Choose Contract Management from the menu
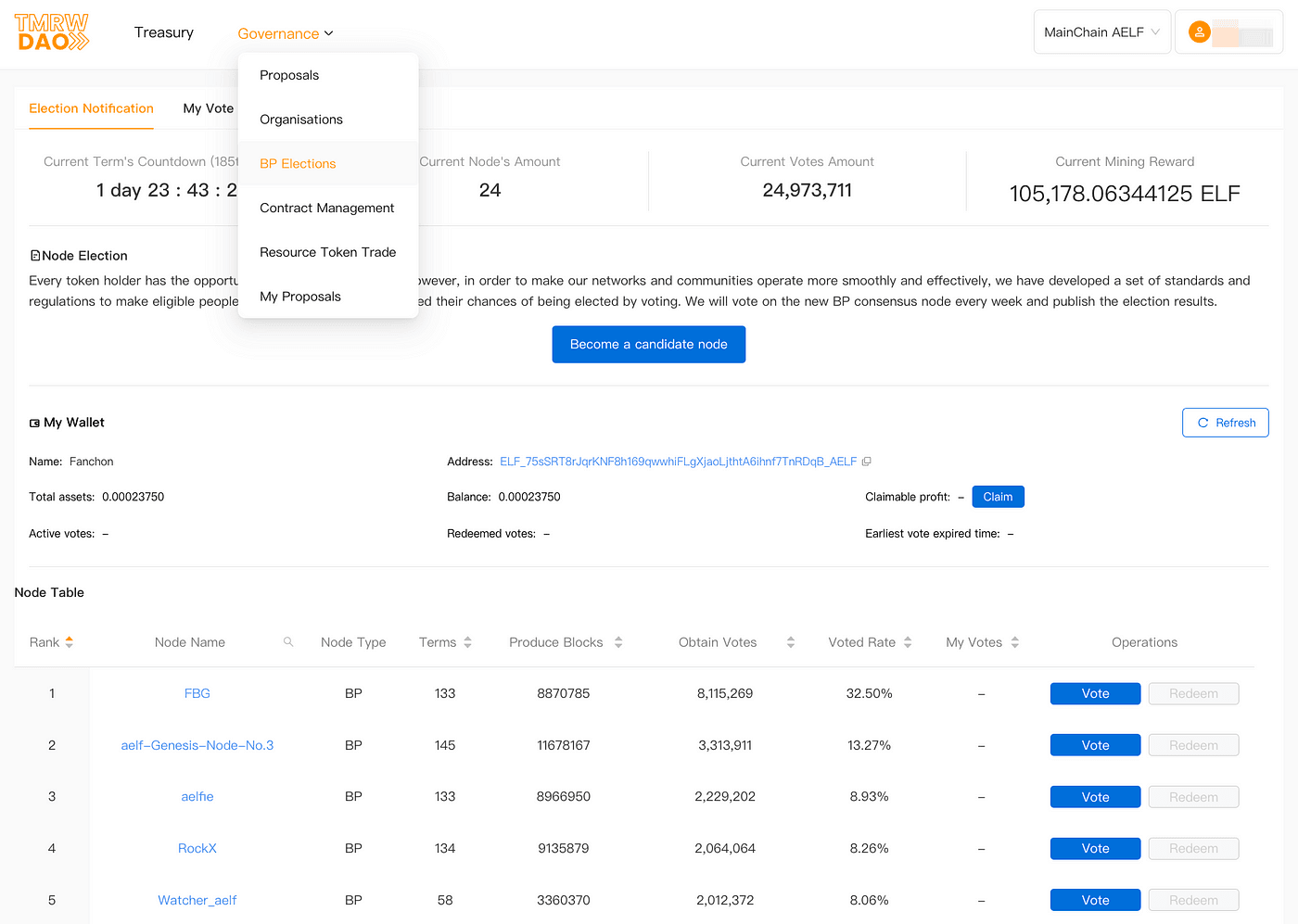 coord(328,209)
